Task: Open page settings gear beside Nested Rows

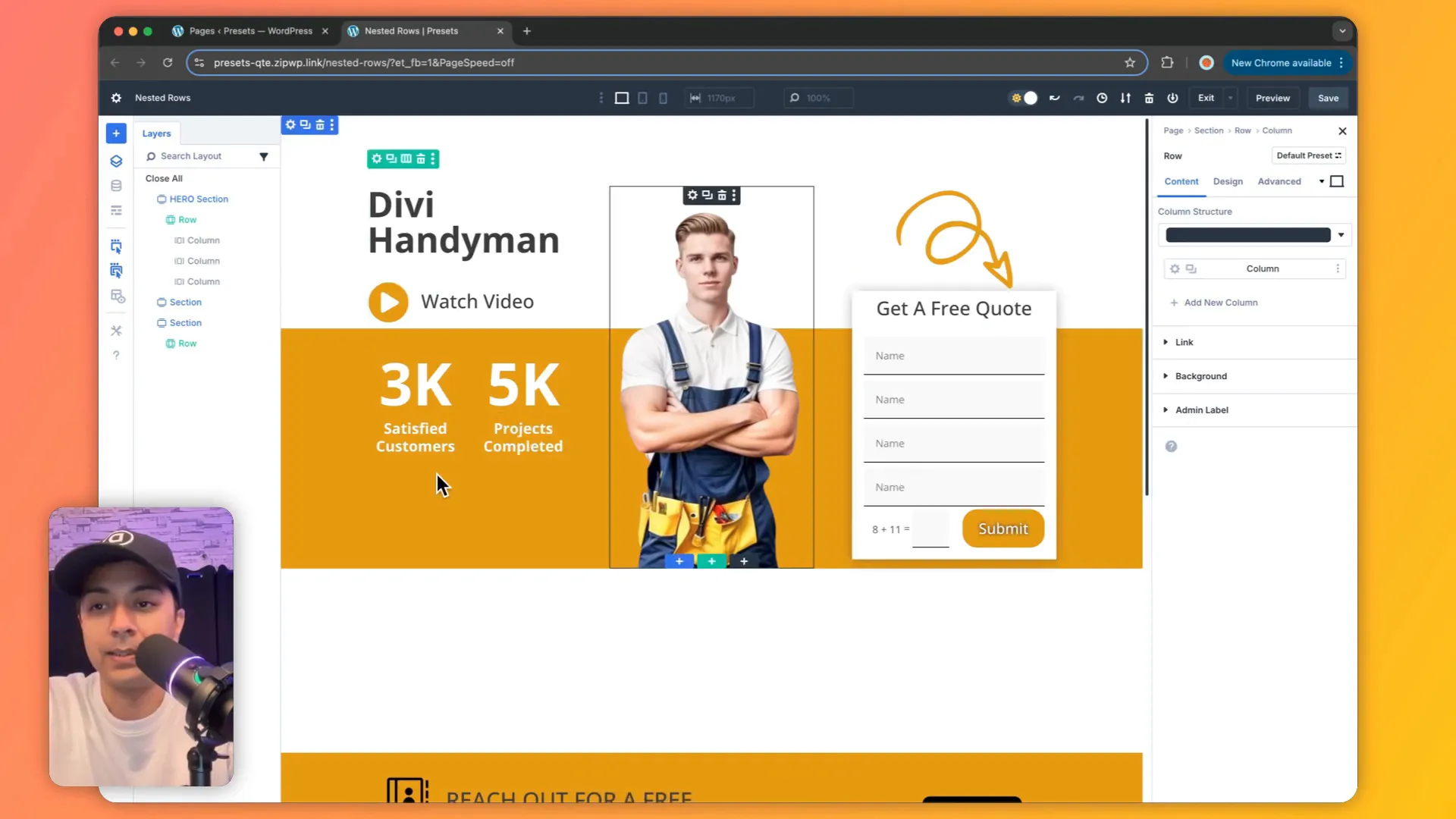Action: [116, 98]
